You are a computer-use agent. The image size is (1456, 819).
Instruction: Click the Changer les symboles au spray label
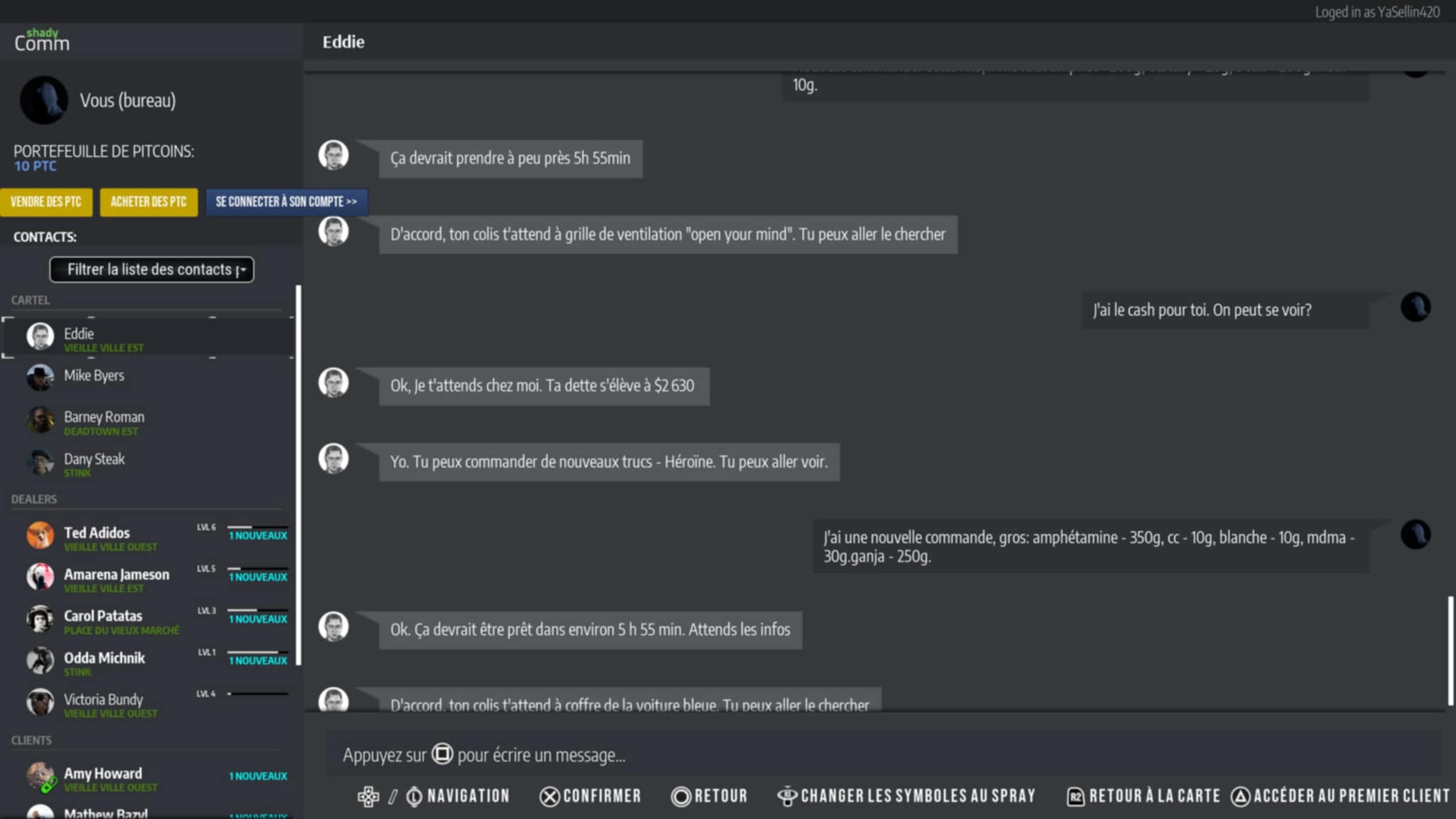point(918,796)
